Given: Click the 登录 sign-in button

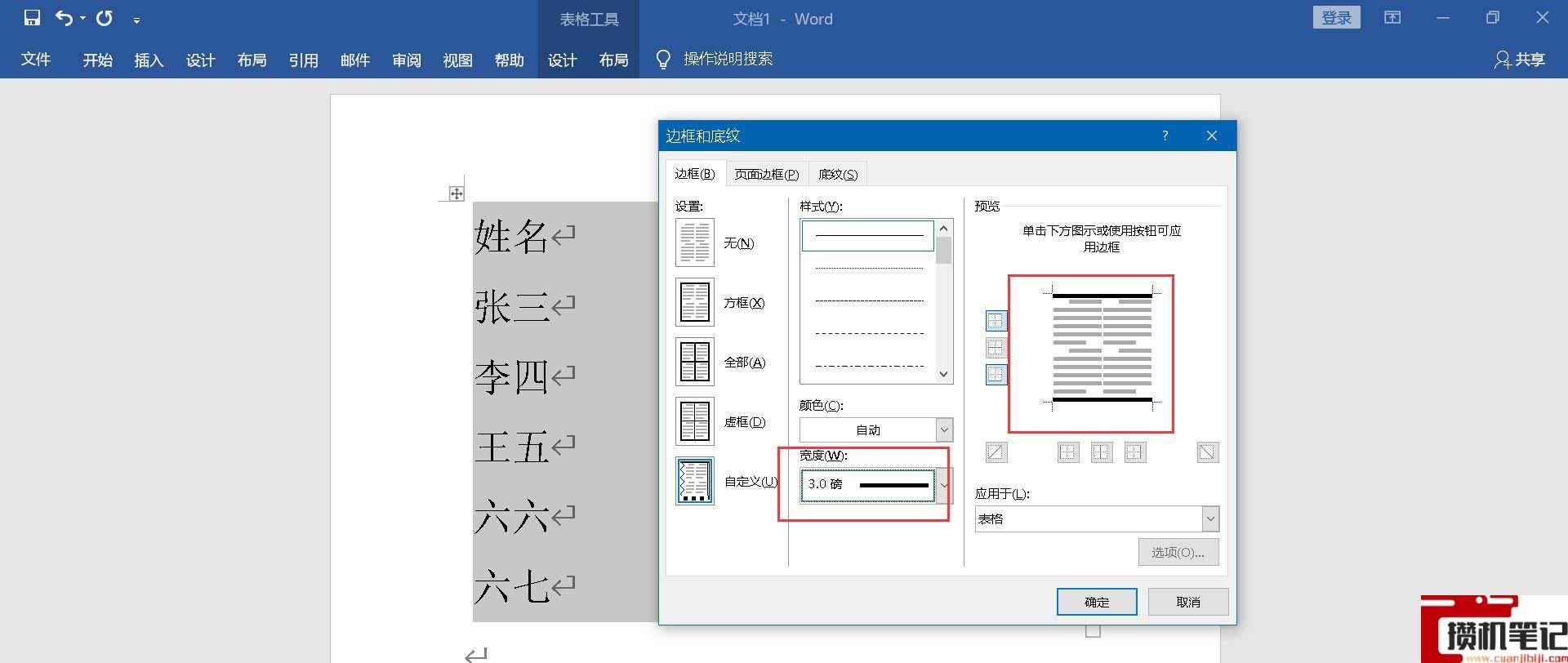Looking at the screenshot, I should (1336, 17).
